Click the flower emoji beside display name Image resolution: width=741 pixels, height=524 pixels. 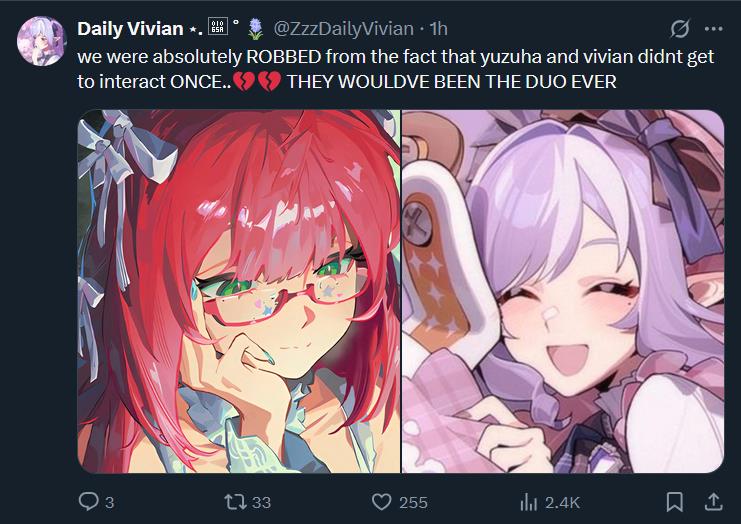click(x=256, y=29)
